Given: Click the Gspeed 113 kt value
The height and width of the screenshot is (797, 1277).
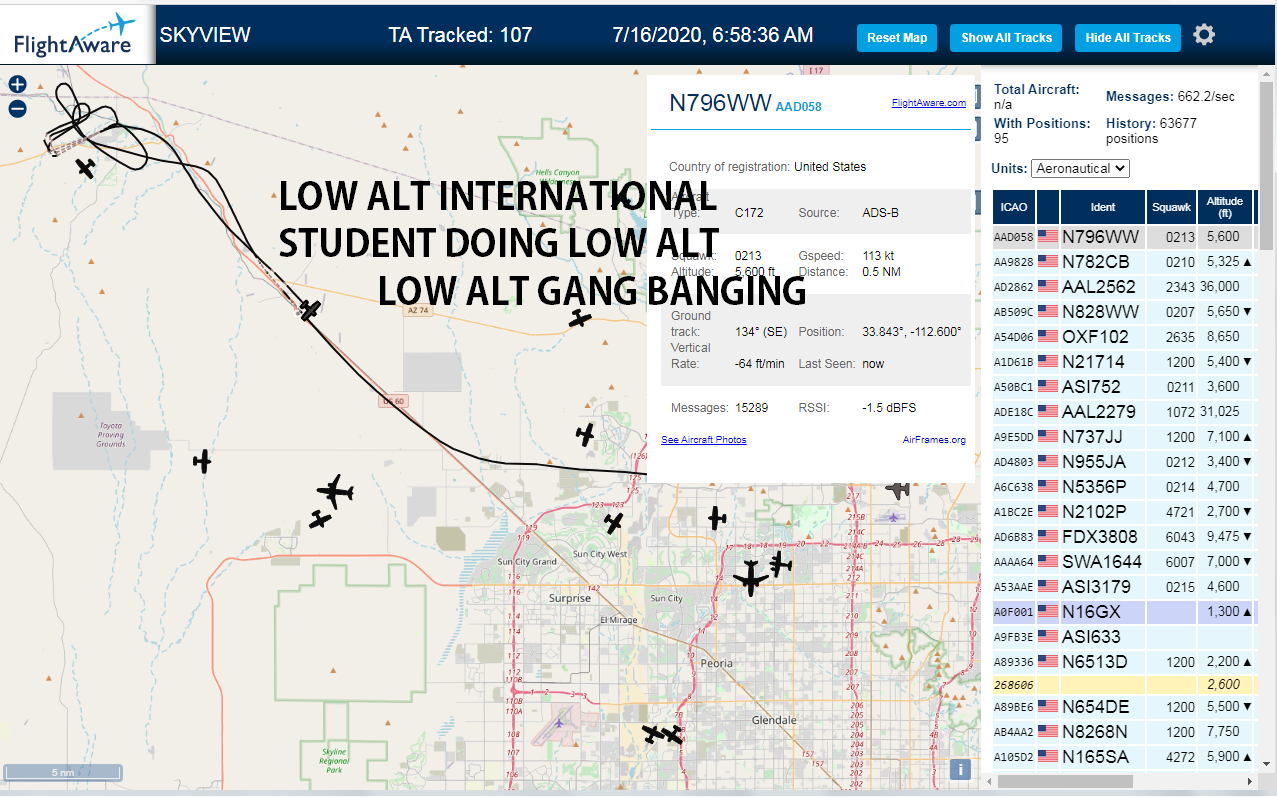Looking at the screenshot, I should pyautogui.click(x=879, y=256).
